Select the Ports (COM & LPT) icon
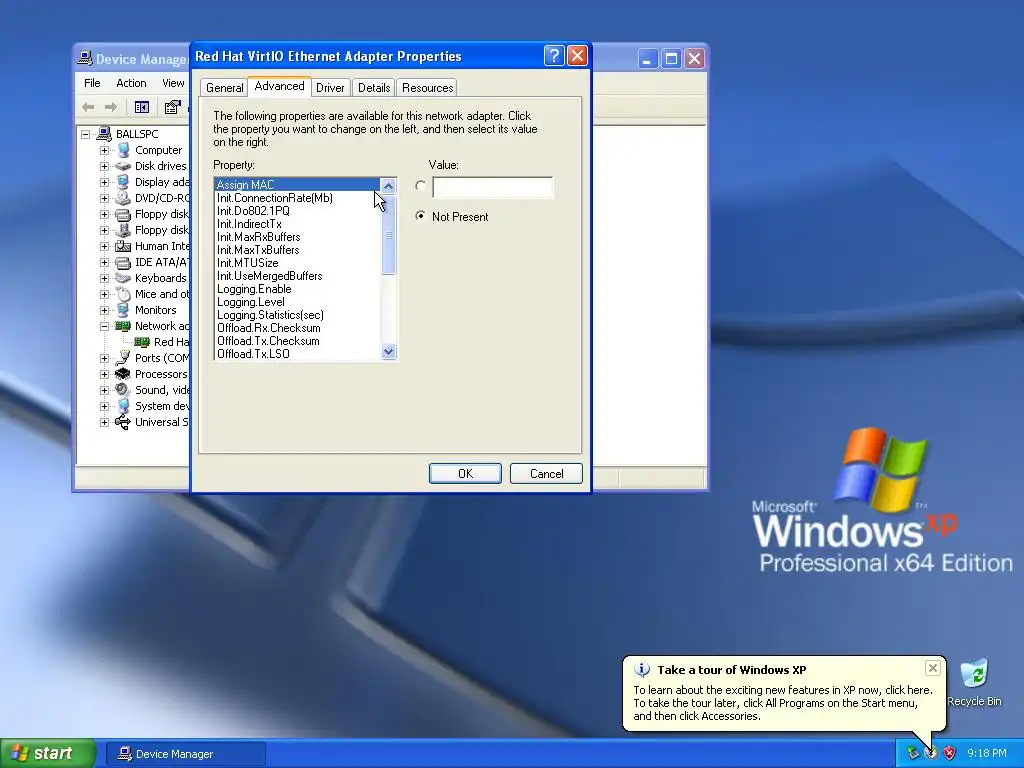Screen dimensions: 1024x768 pyautogui.click(x=123, y=358)
